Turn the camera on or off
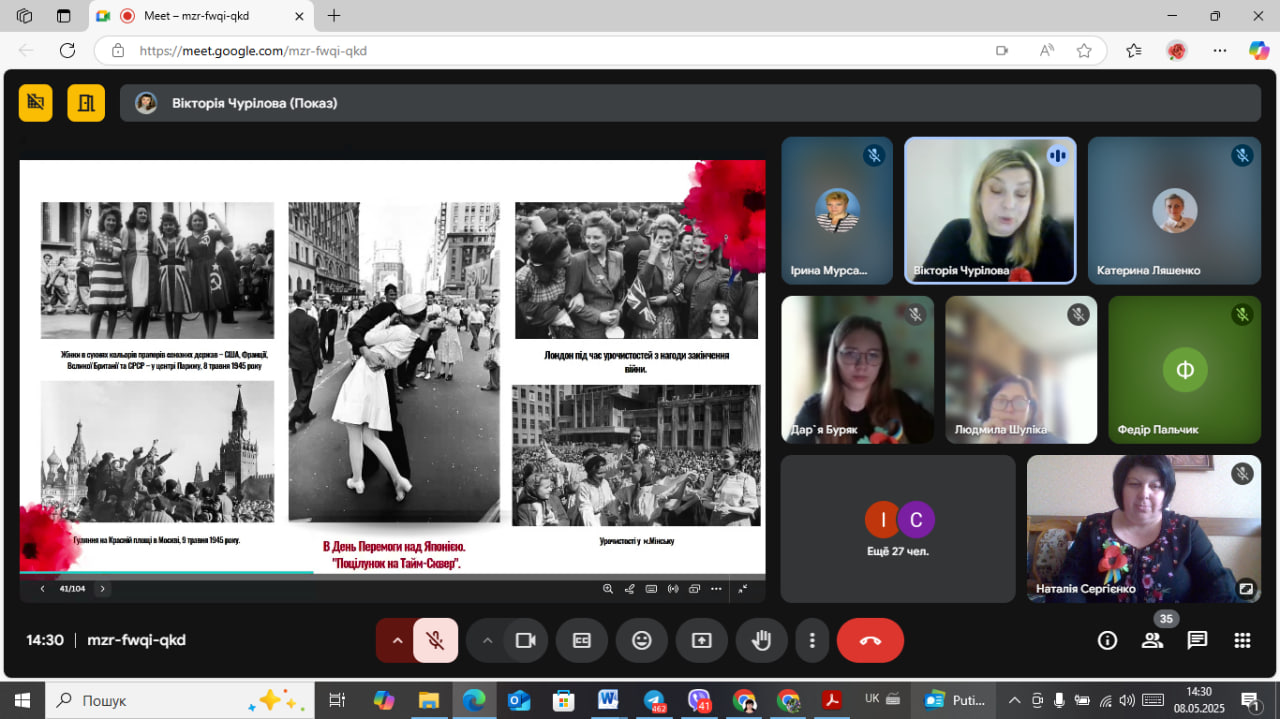Viewport: 1280px width, 719px height. coord(525,641)
